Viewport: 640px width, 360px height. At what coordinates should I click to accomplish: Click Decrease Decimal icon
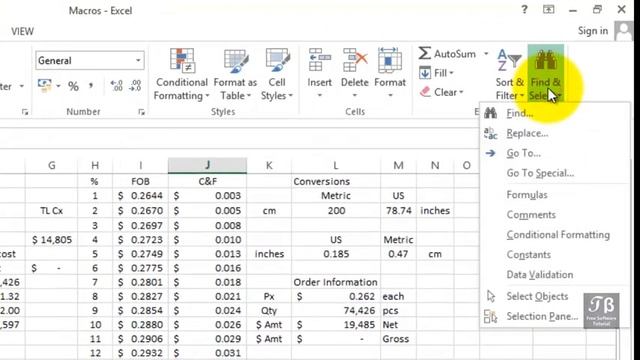[136, 86]
